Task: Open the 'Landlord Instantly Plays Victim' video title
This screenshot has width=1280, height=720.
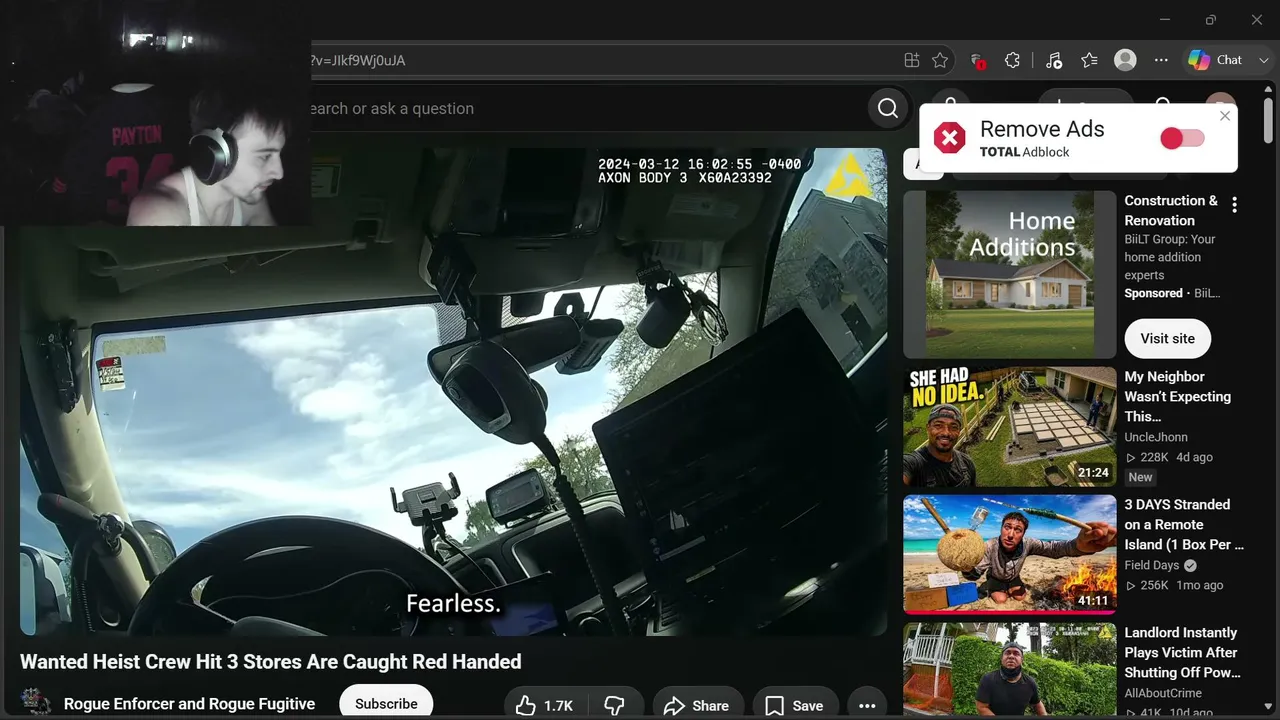Action: [1182, 652]
